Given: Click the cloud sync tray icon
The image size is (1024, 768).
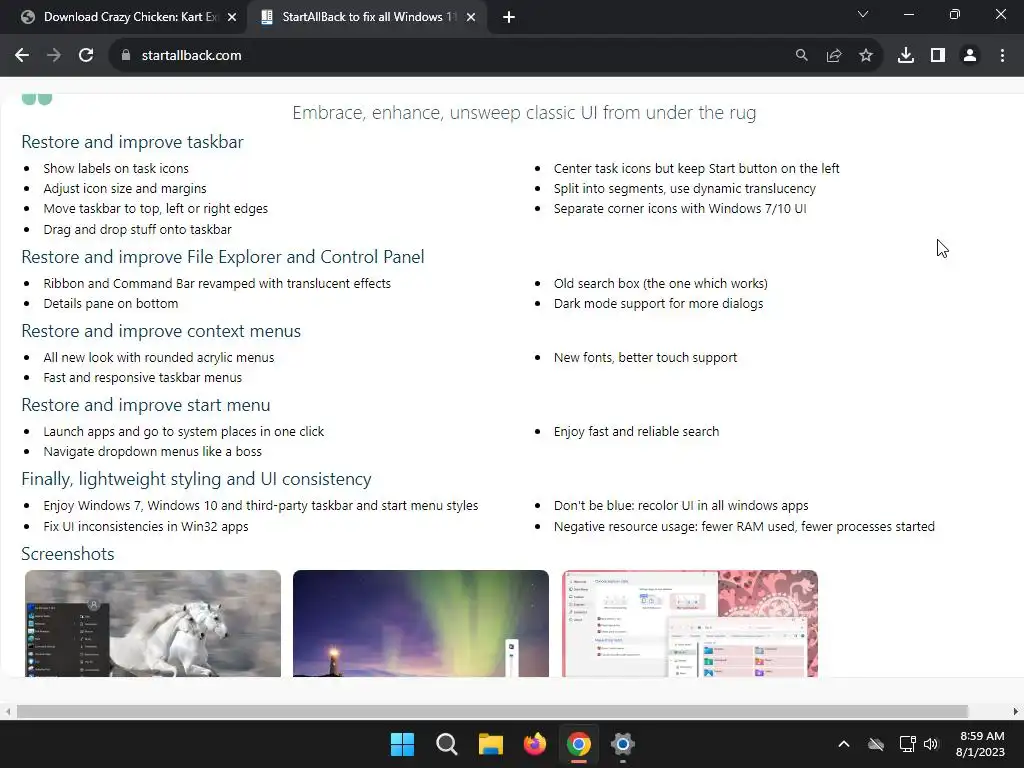Looking at the screenshot, I should 876,744.
